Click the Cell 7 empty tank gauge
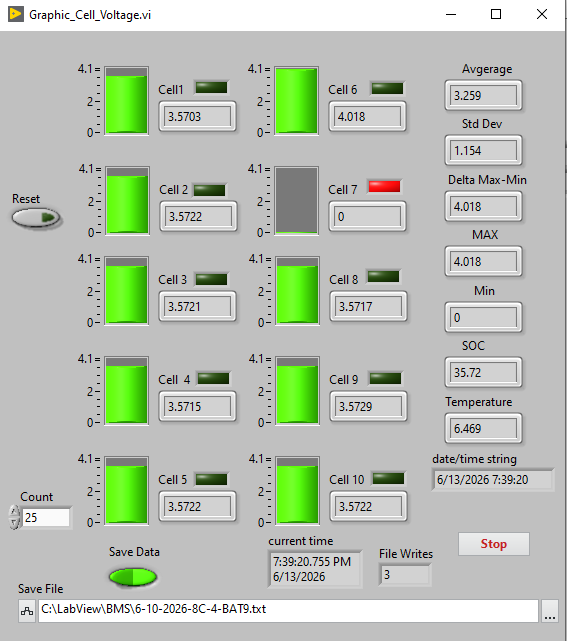The width and height of the screenshot is (567, 641). (x=296, y=200)
